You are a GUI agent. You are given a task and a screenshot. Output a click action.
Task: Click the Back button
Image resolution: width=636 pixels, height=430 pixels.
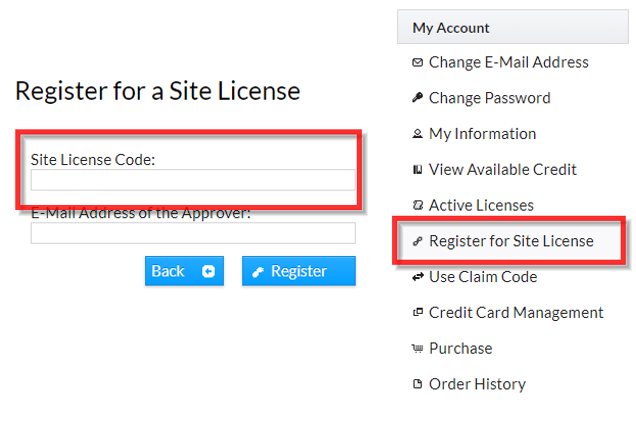tap(184, 271)
